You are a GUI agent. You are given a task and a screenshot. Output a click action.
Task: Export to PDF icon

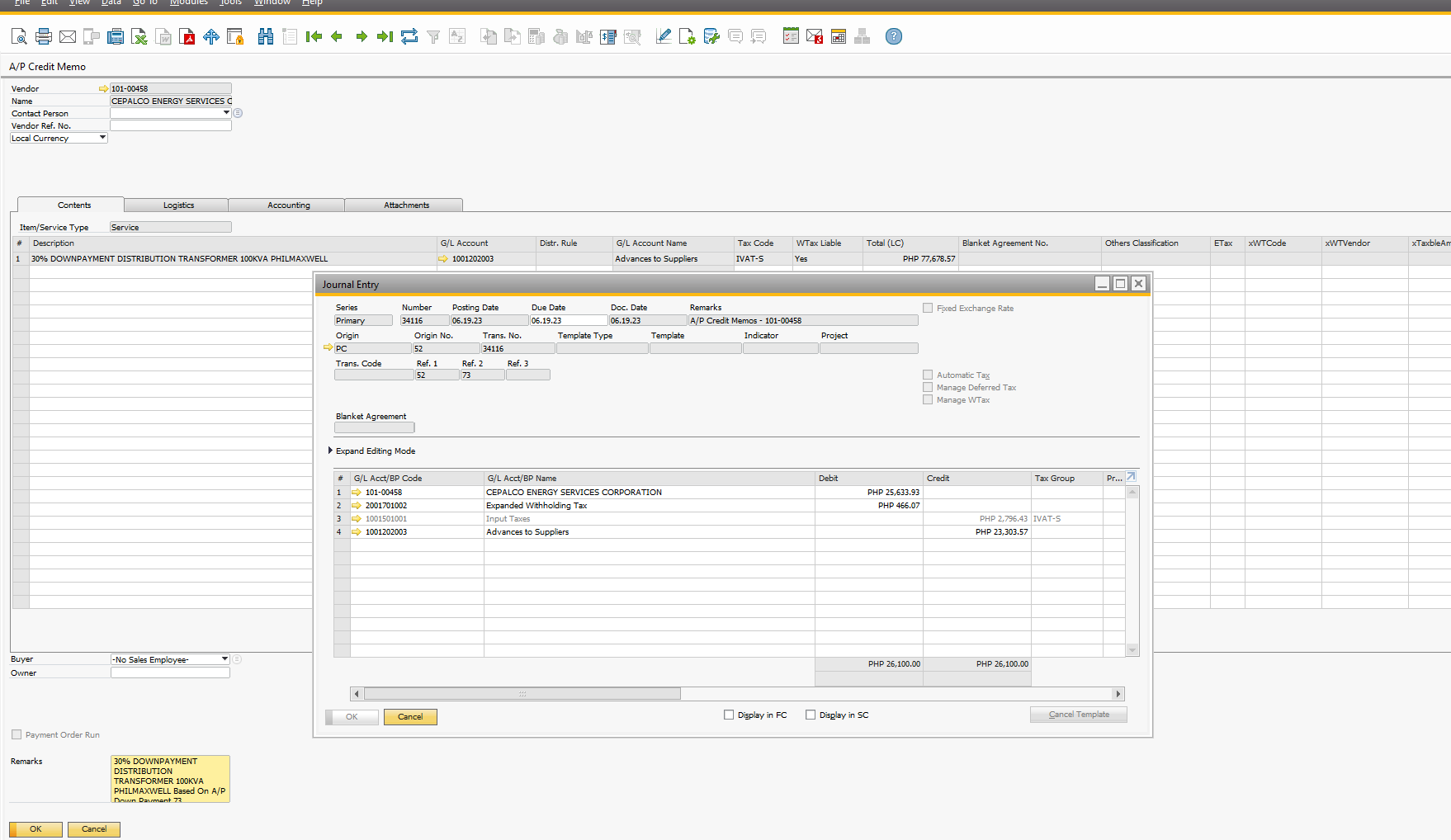[x=187, y=36]
